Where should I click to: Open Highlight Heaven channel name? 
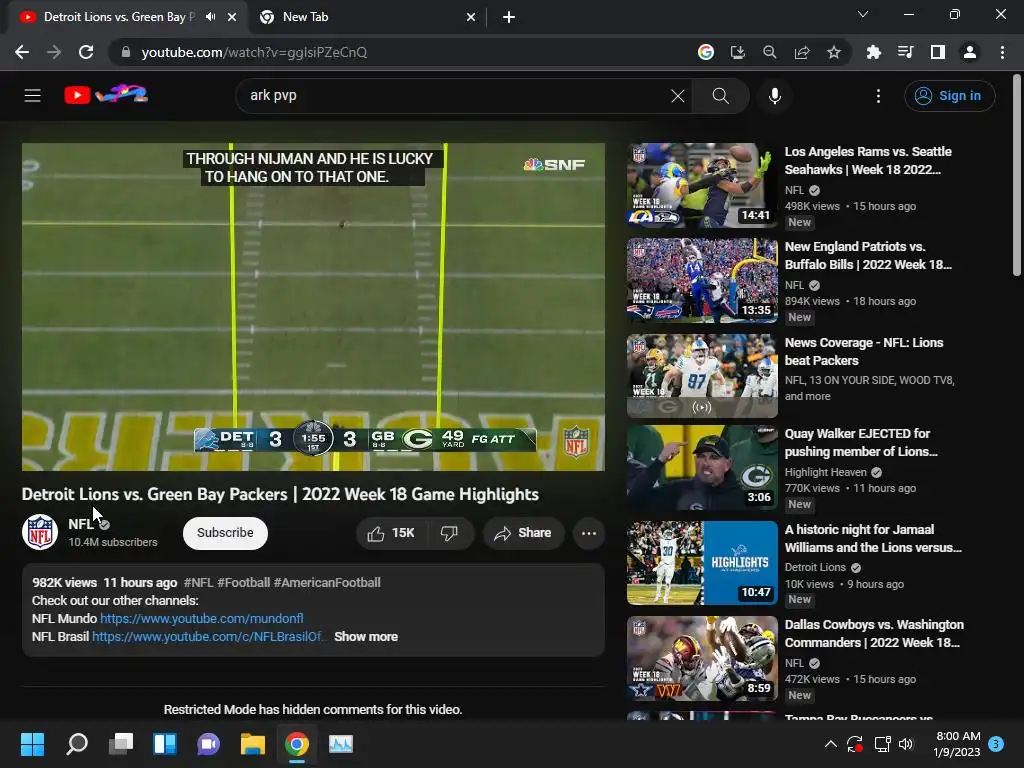(x=825, y=472)
